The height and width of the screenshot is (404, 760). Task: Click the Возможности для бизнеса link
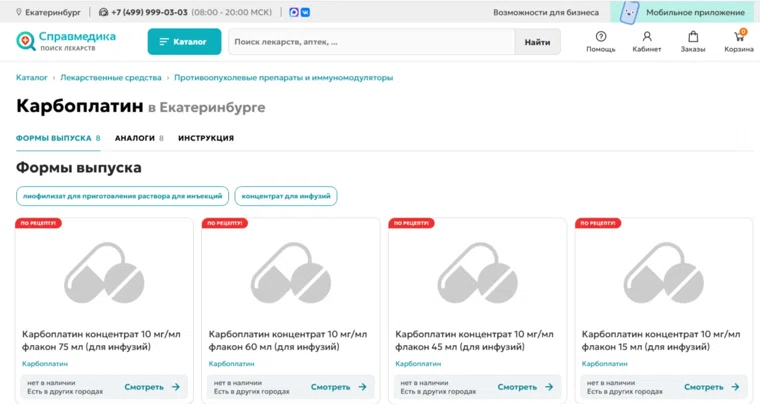point(546,12)
